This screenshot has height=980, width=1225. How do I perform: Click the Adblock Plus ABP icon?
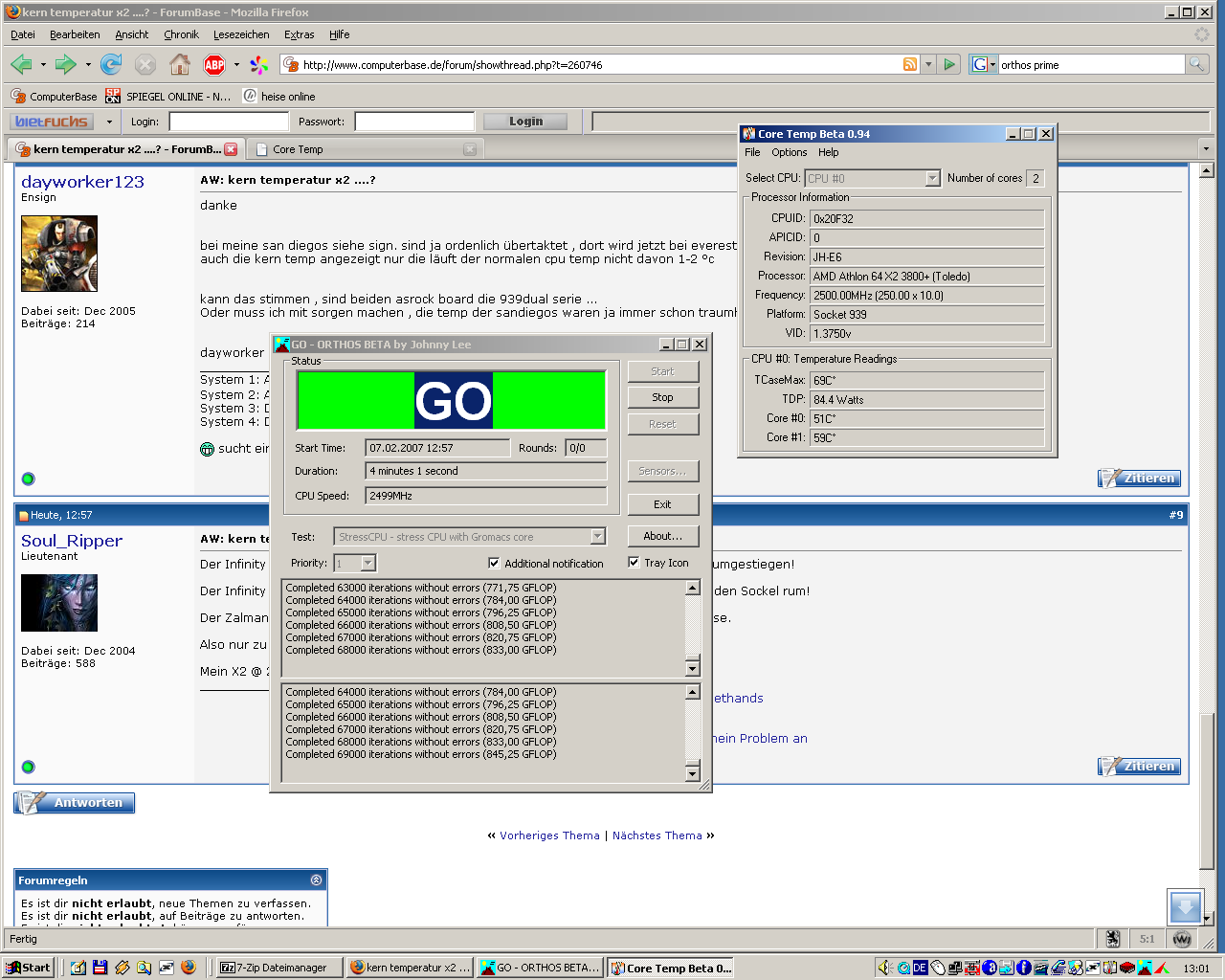pyautogui.click(x=214, y=64)
